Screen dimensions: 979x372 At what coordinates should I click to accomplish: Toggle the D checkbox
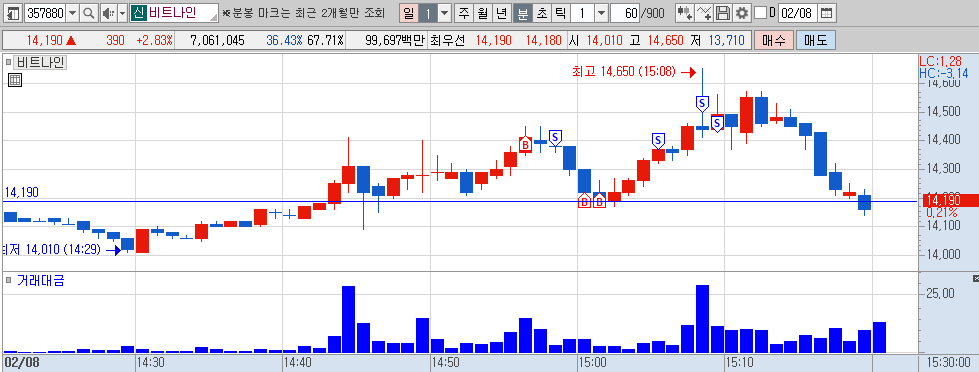[x=760, y=12]
